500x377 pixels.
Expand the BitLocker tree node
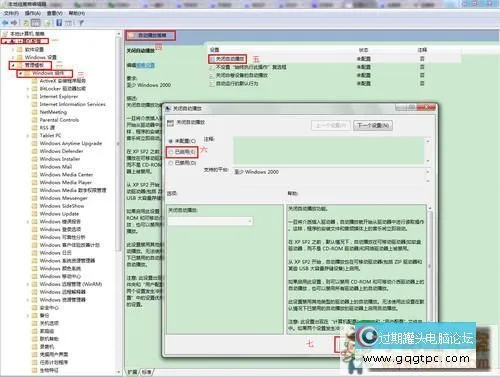[x=28, y=89]
